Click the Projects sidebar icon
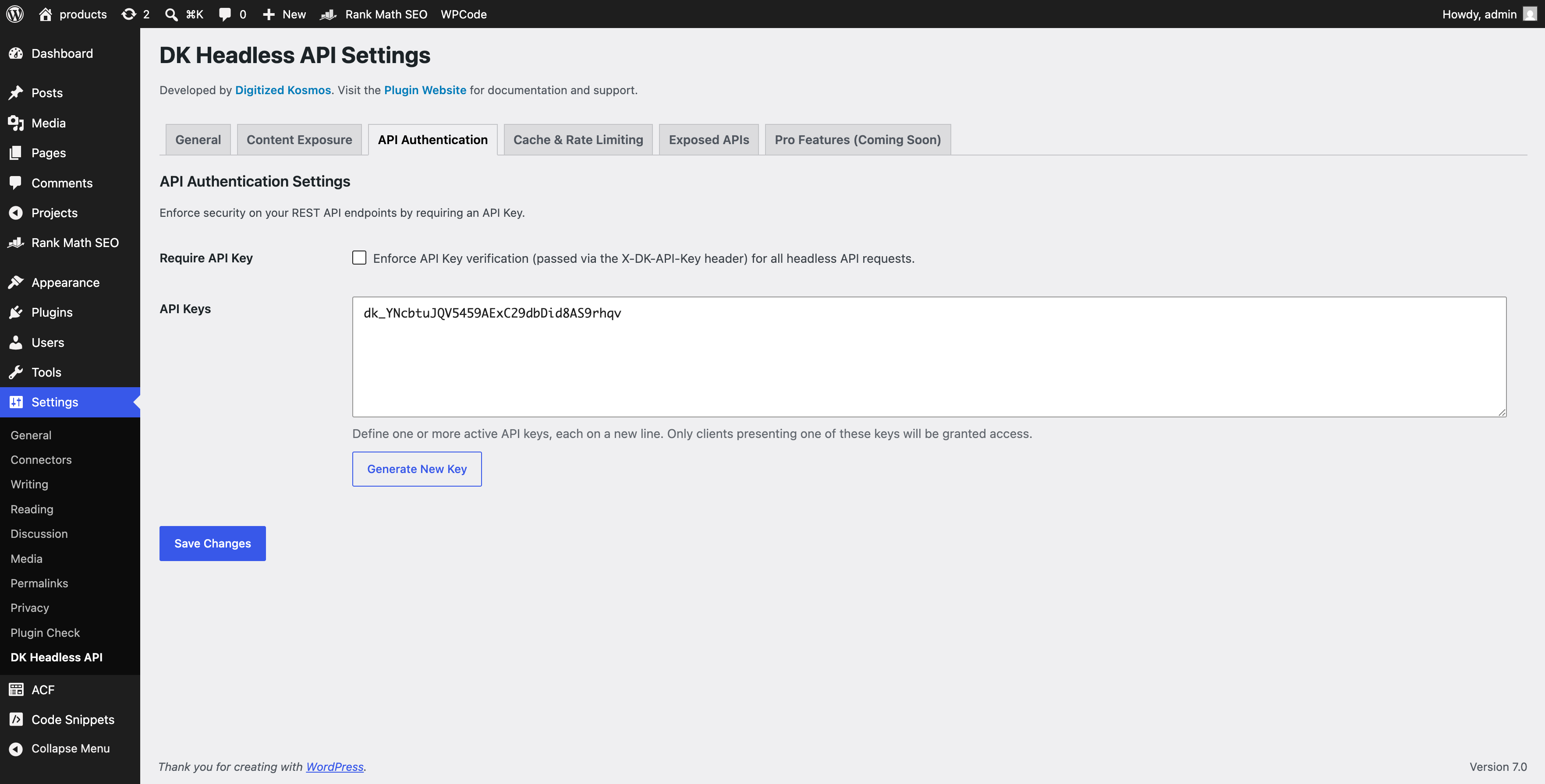This screenshot has width=1545, height=784. tap(16, 213)
